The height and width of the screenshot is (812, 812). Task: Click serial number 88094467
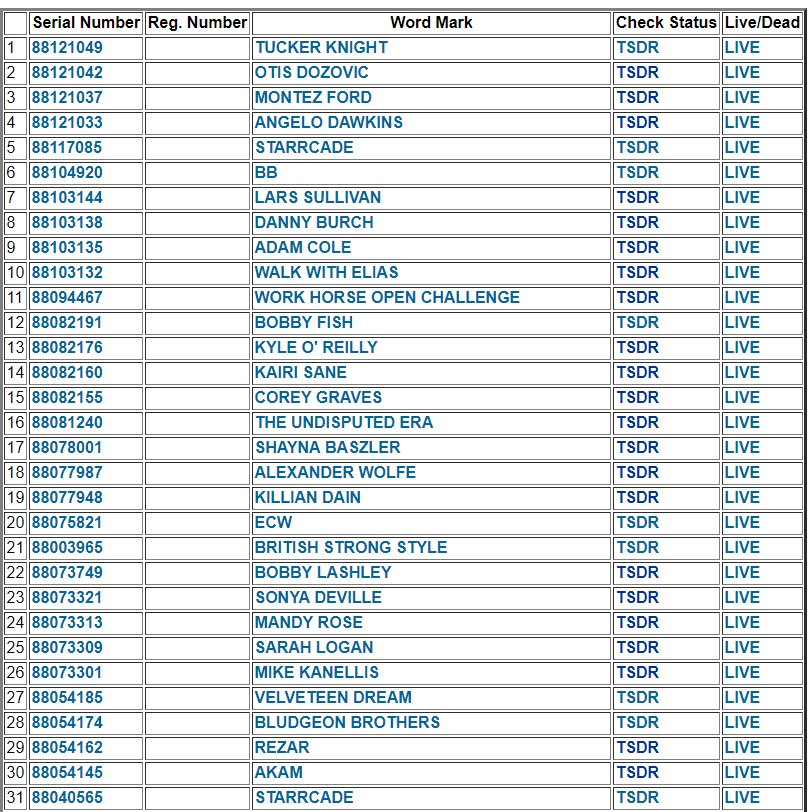[x=67, y=297]
